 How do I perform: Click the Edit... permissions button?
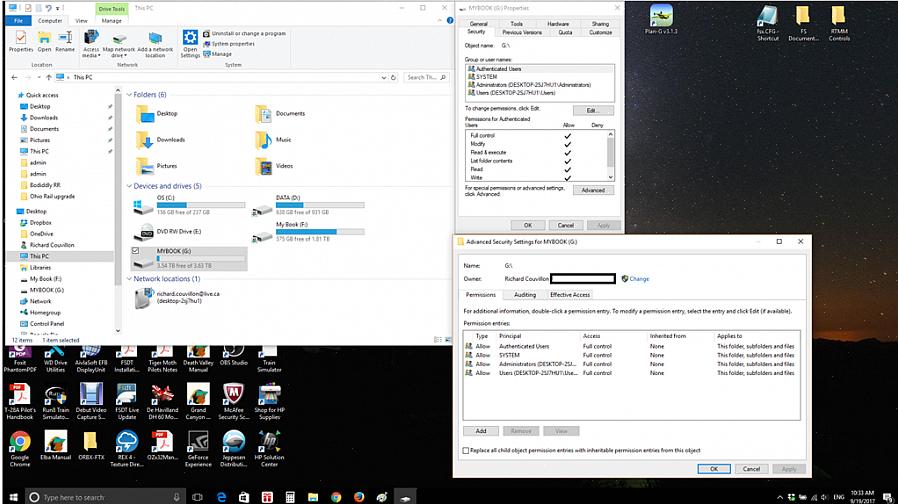click(x=593, y=110)
